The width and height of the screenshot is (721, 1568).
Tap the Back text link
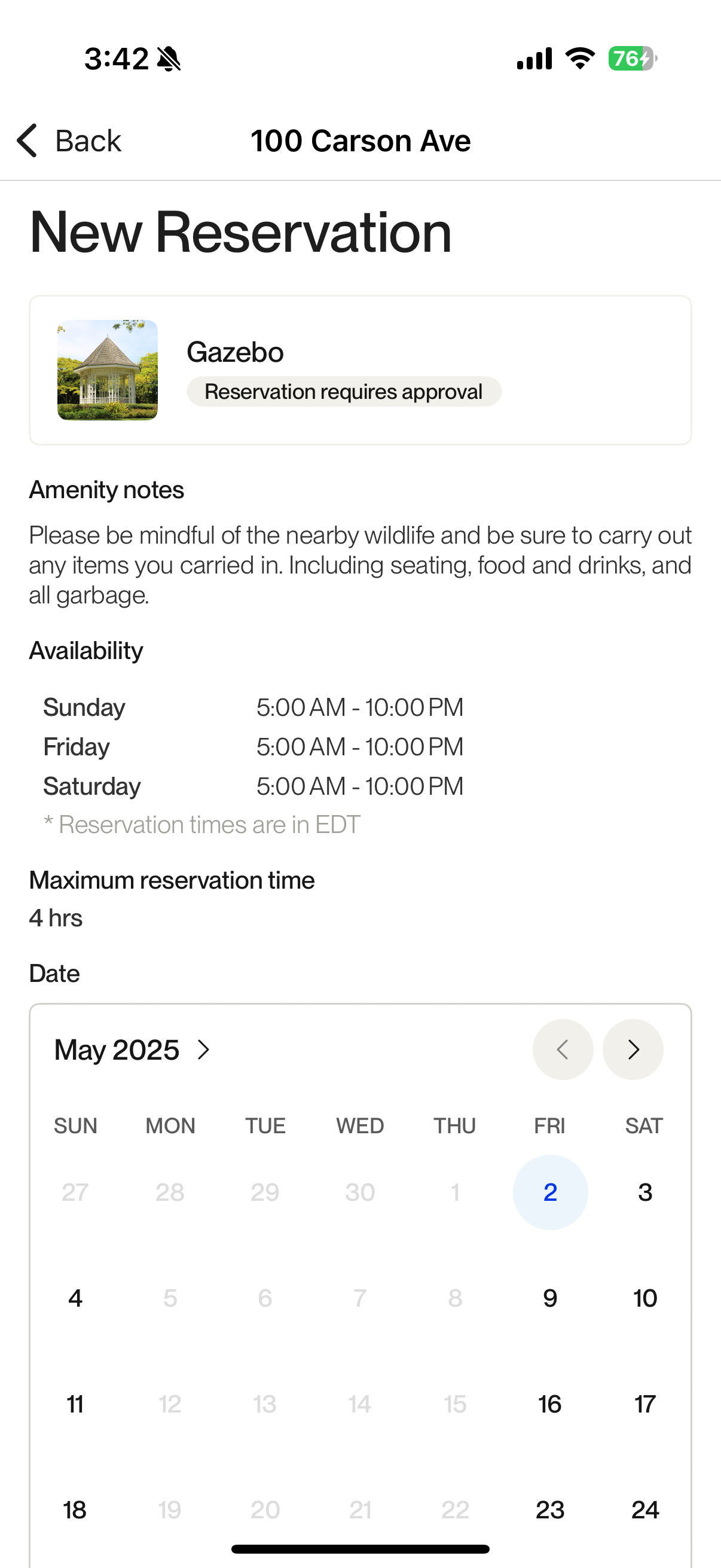[x=88, y=141]
